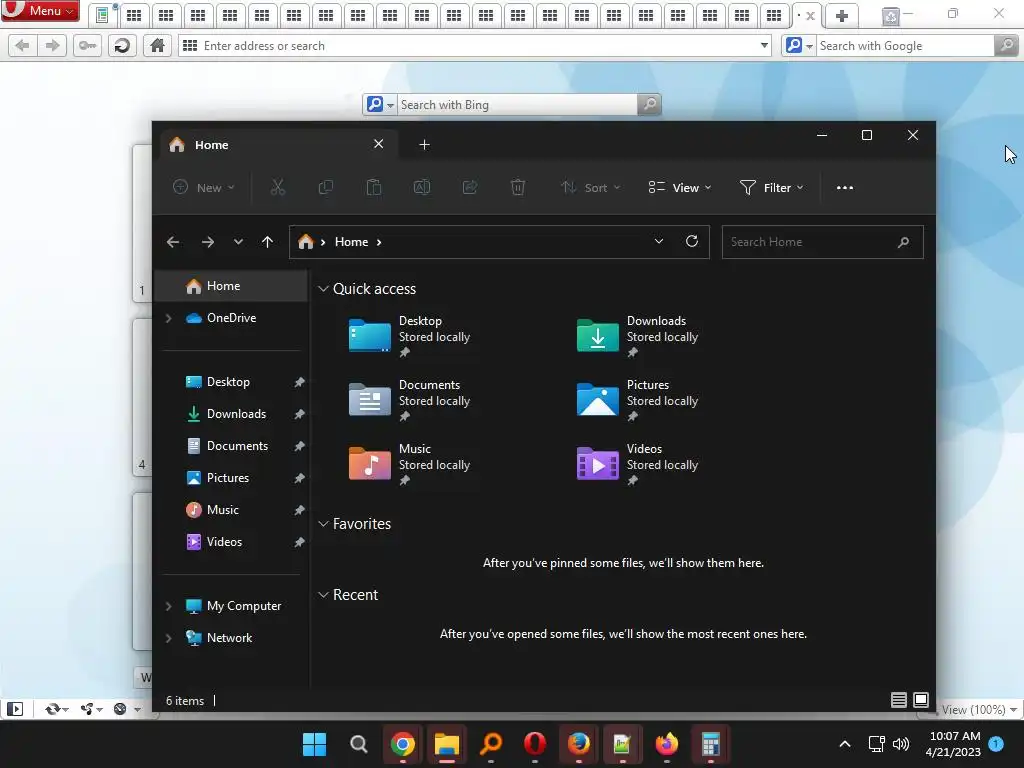Open the Videos folder in Quick access
This screenshot has height=768, width=1024.
click(x=638, y=464)
